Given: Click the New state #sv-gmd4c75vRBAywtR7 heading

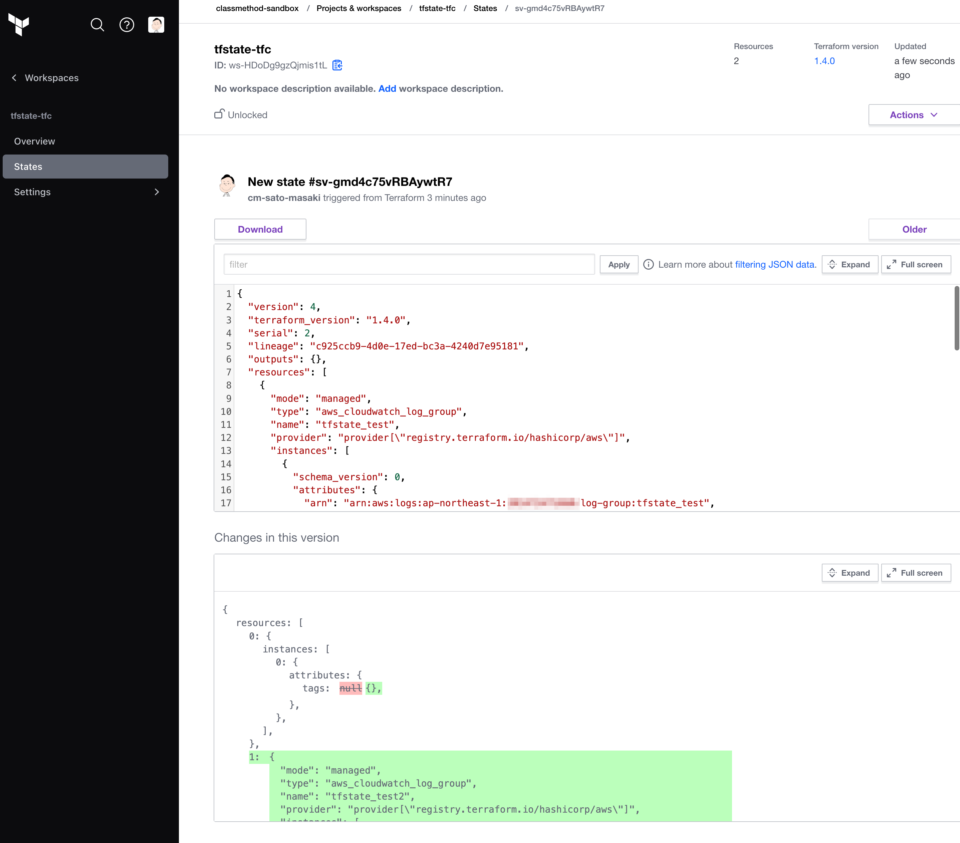Looking at the screenshot, I should click(x=350, y=182).
